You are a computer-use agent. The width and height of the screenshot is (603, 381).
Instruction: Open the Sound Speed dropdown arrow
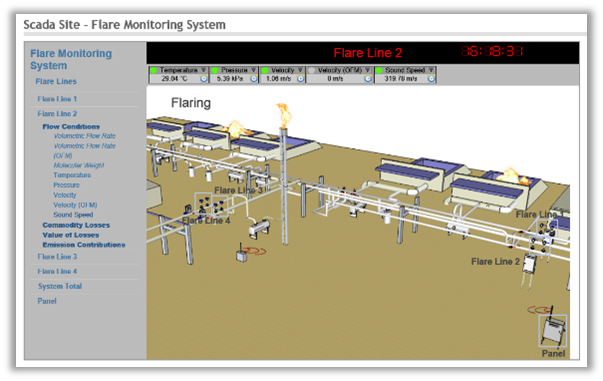coord(431,70)
